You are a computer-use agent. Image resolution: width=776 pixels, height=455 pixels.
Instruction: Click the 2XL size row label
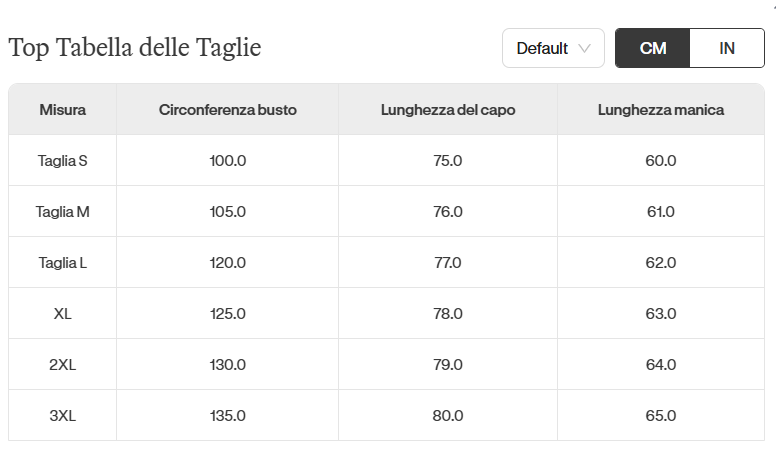point(62,364)
